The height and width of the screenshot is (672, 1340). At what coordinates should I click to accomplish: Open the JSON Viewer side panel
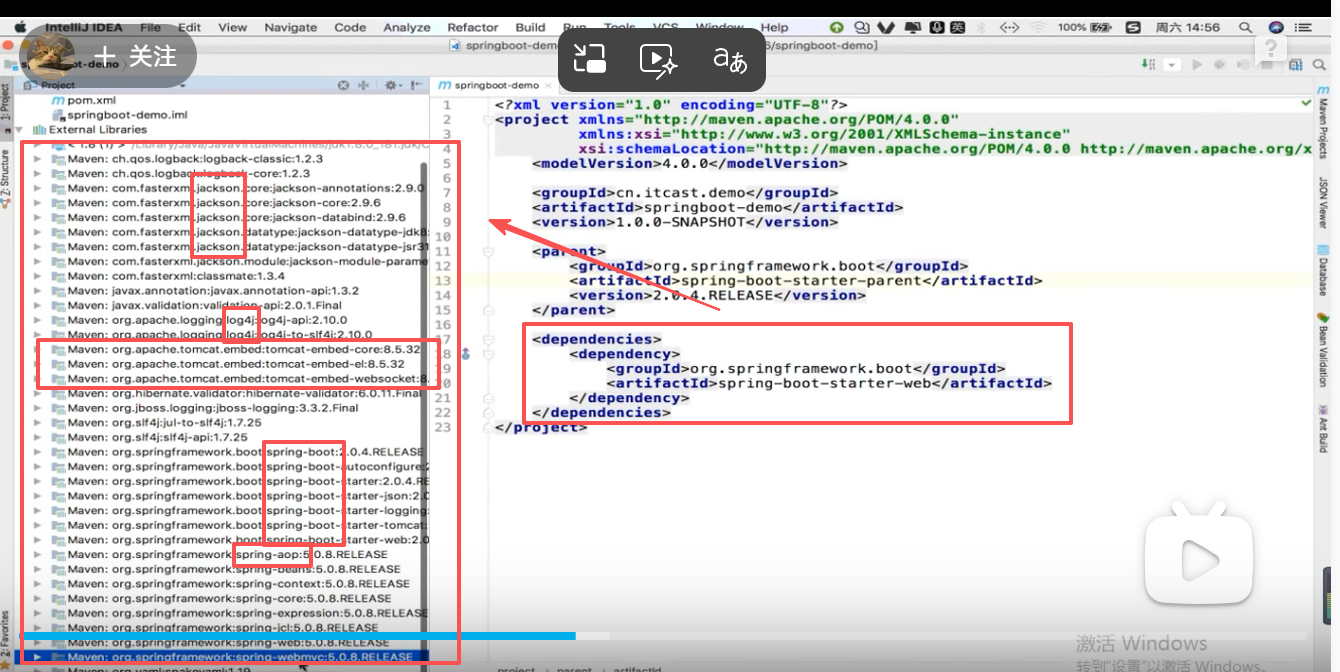click(1323, 203)
